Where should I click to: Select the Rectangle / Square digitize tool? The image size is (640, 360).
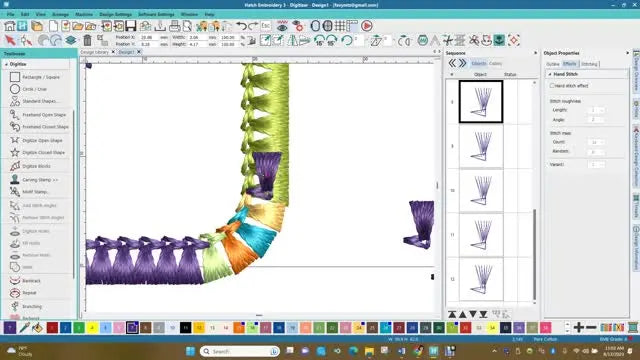pos(35,77)
